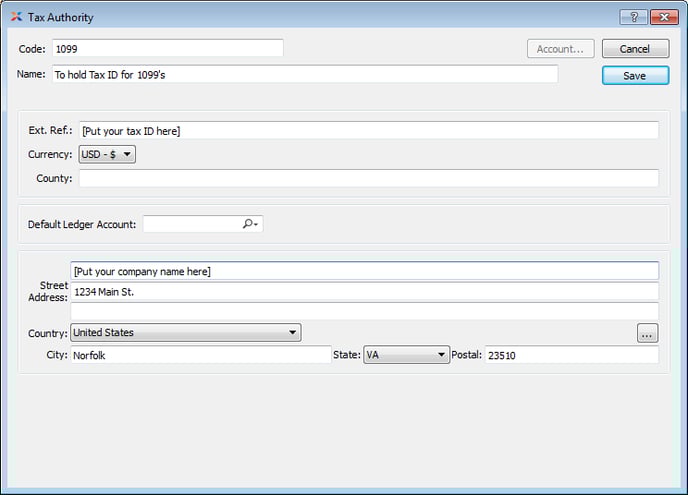This screenshot has width=688, height=495.
Task: Edit the 1234 Main St. address line
Action: pos(364,292)
